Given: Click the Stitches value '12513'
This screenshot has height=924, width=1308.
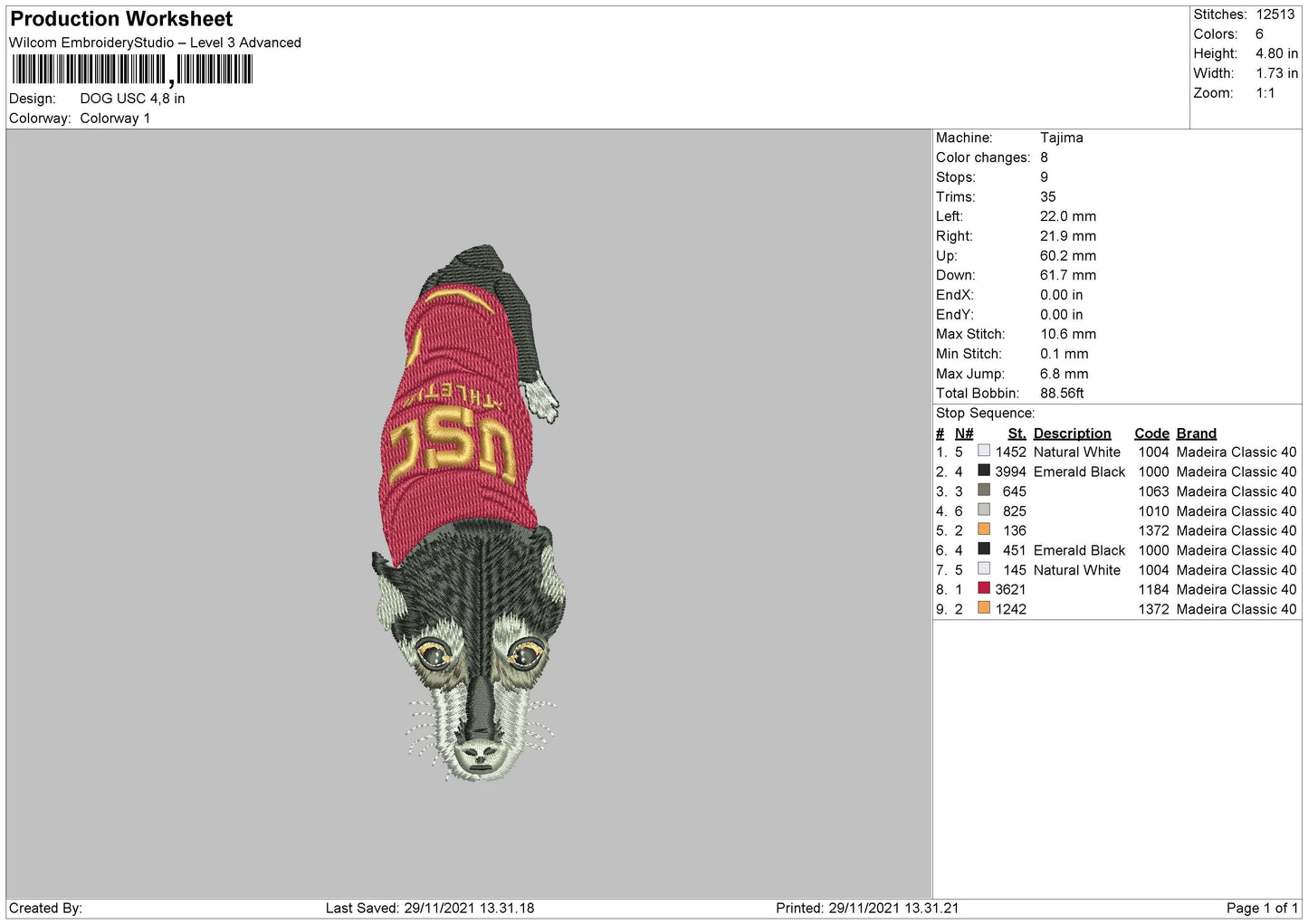Looking at the screenshot, I should (x=1275, y=14).
